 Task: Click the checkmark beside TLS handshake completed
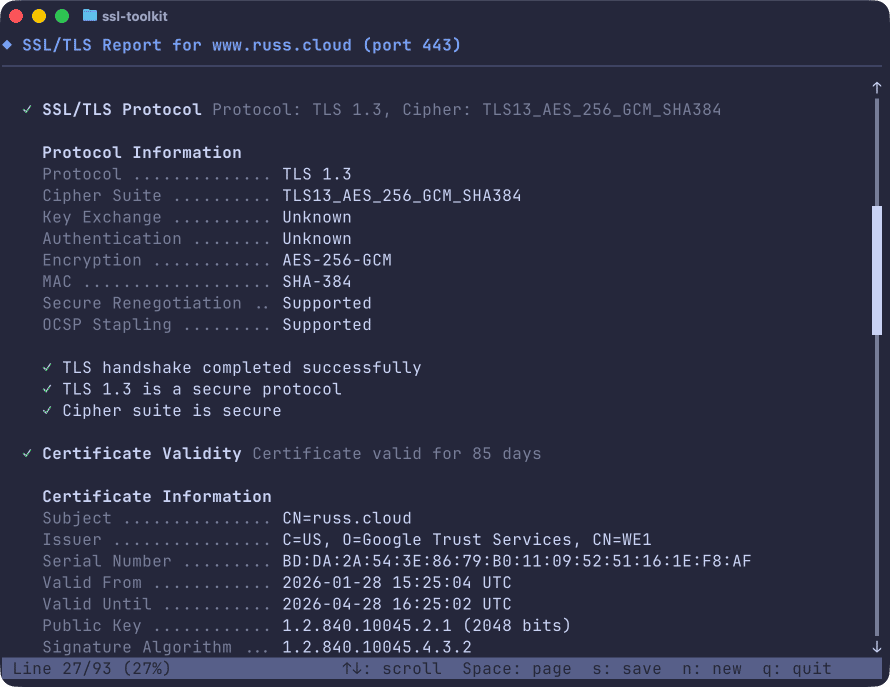47,368
